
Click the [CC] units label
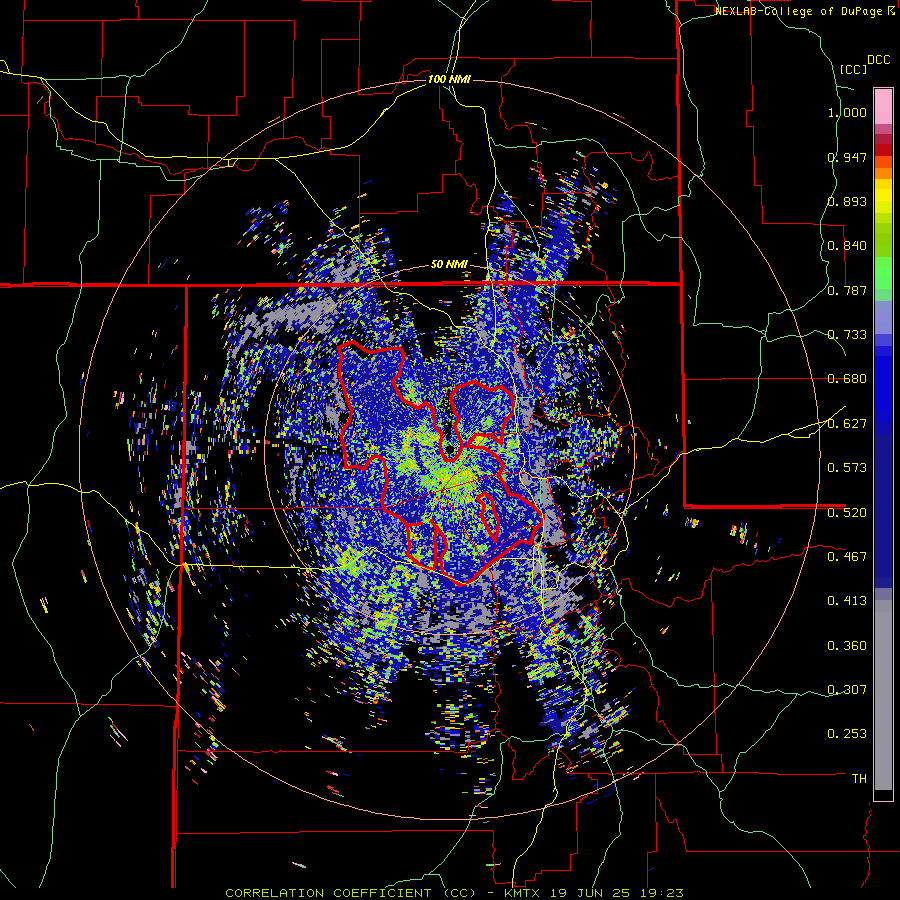[x=853, y=69]
